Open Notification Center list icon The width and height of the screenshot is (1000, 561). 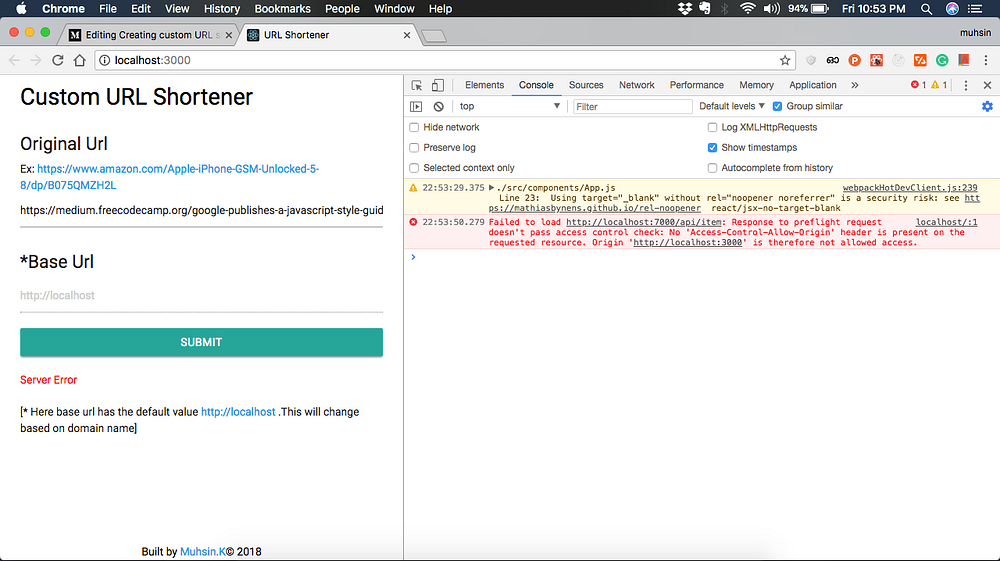coord(975,8)
